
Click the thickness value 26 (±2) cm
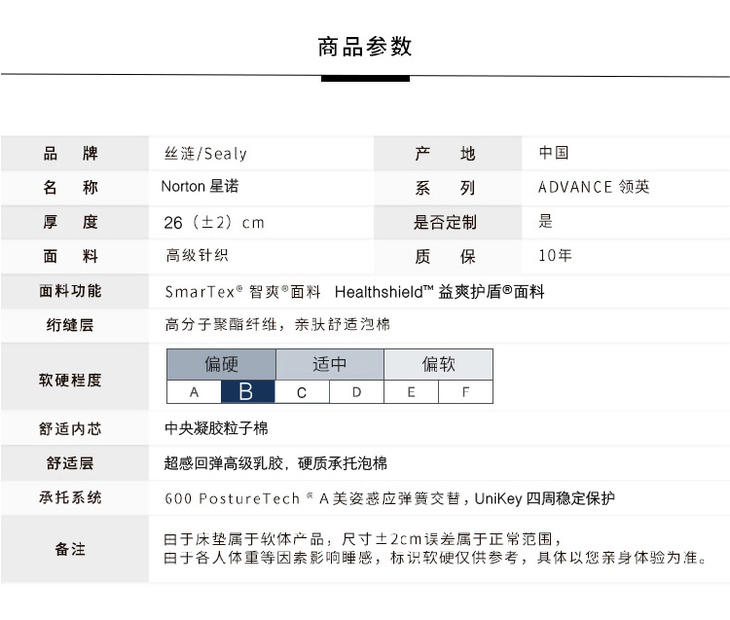tap(214, 222)
